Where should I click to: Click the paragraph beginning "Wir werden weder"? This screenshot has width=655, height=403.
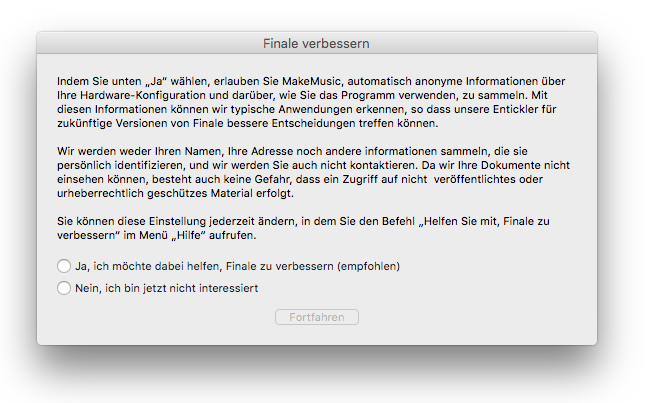pos(313,172)
